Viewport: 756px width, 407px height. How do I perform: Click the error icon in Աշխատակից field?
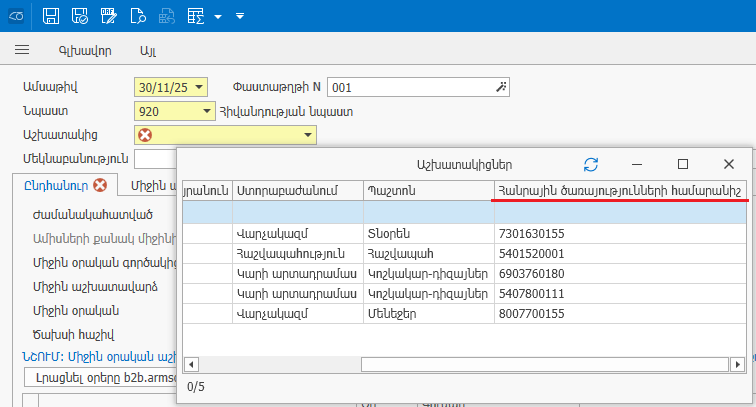(145, 135)
